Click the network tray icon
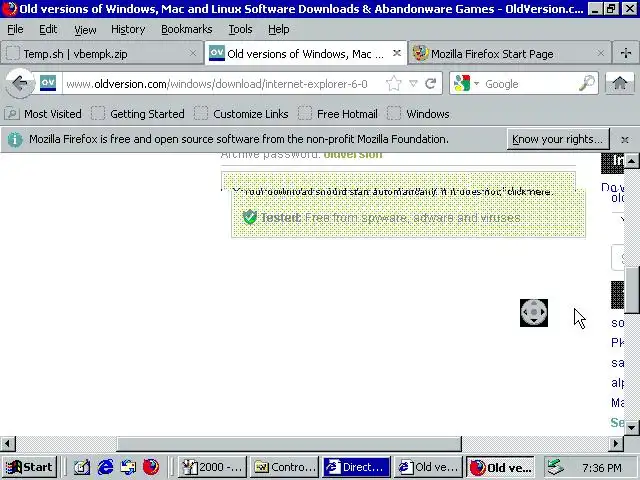The width and height of the screenshot is (640, 480). tap(555, 467)
